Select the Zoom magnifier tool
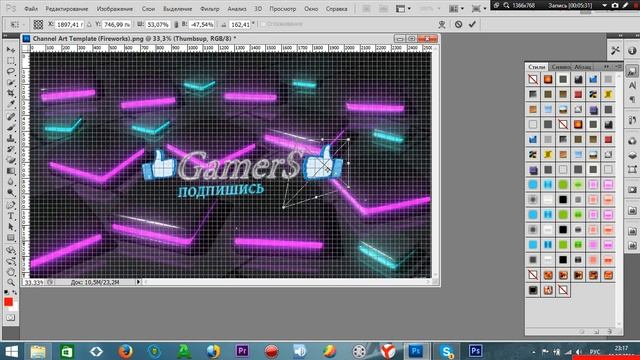This screenshot has height=360, width=640. [x=11, y=282]
